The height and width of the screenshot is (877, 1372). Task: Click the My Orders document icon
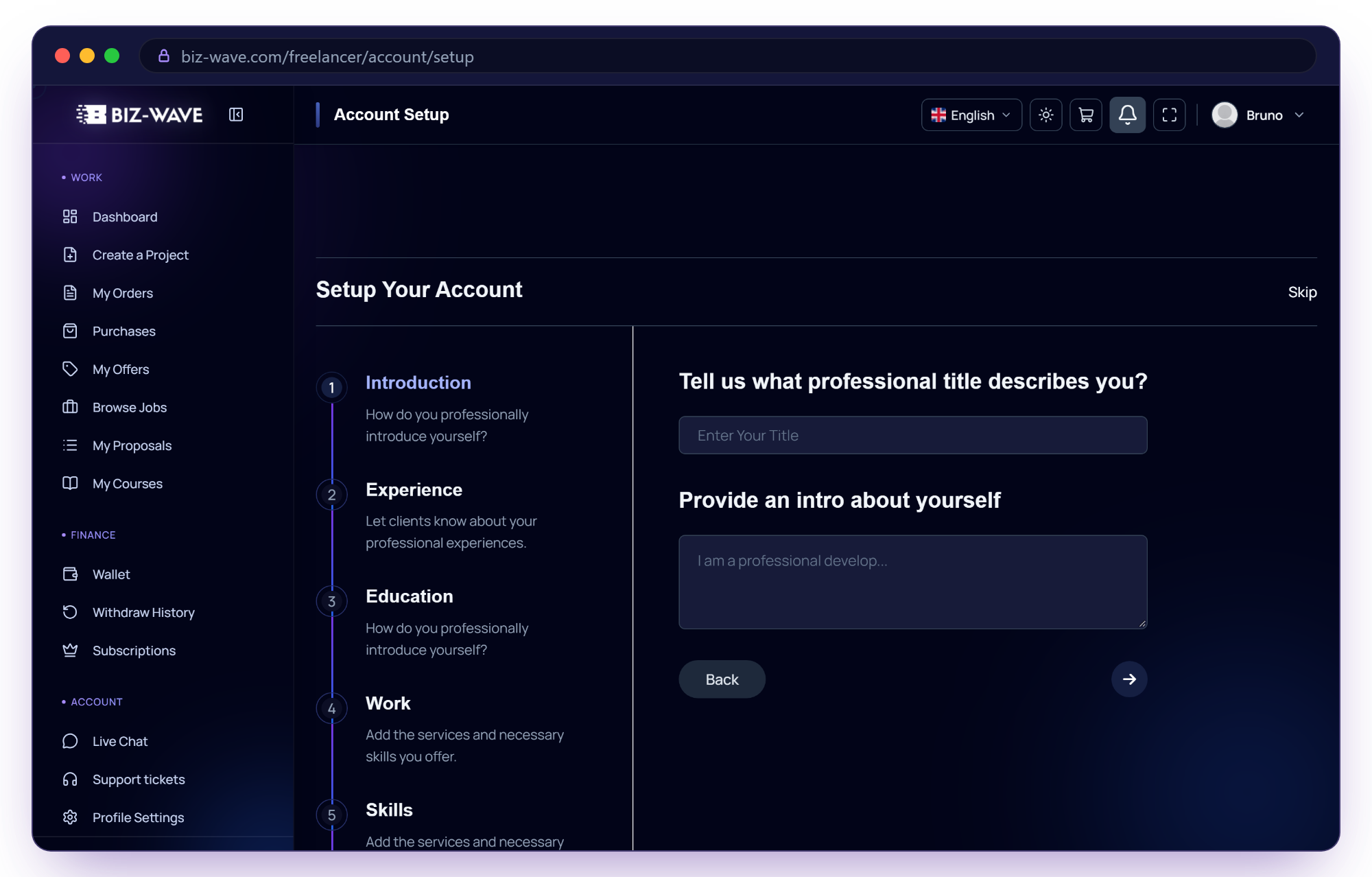click(x=70, y=293)
